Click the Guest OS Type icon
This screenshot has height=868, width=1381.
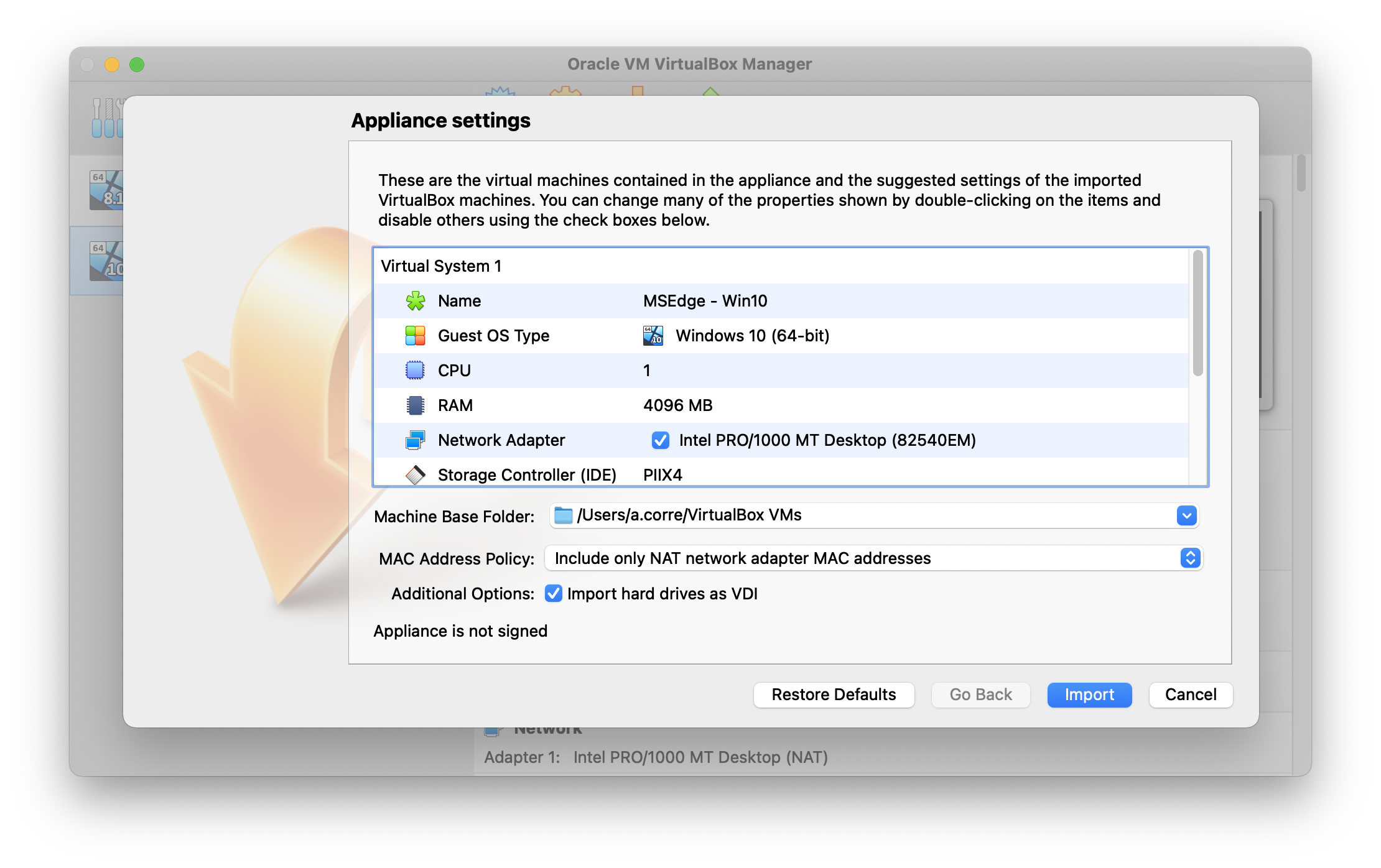point(415,336)
